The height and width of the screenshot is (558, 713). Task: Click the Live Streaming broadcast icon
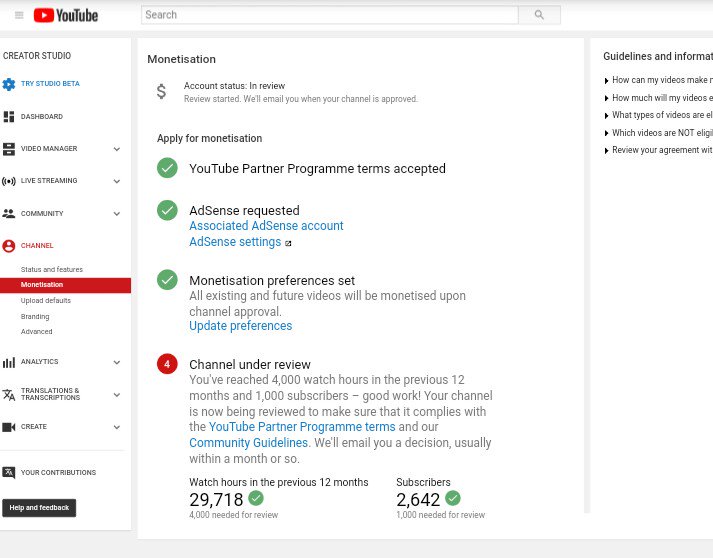pyautogui.click(x=9, y=181)
